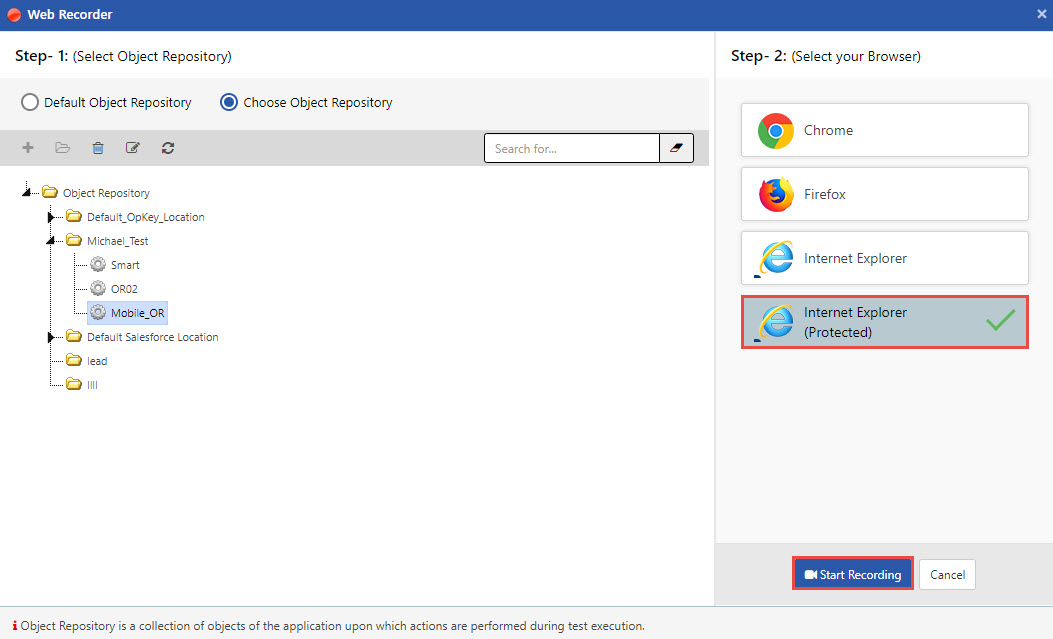Click inside the Search for field
1053x639 pixels.
click(x=571, y=148)
